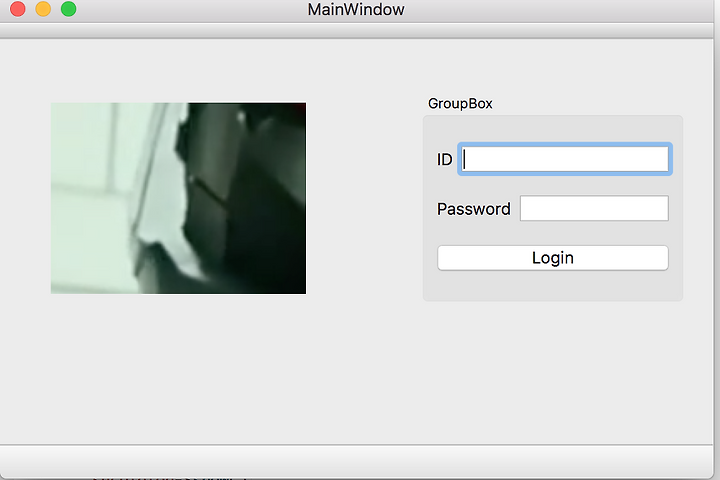Minimize MainWindow with yellow button
Viewport: 720px width, 480px height.
pos(43,9)
